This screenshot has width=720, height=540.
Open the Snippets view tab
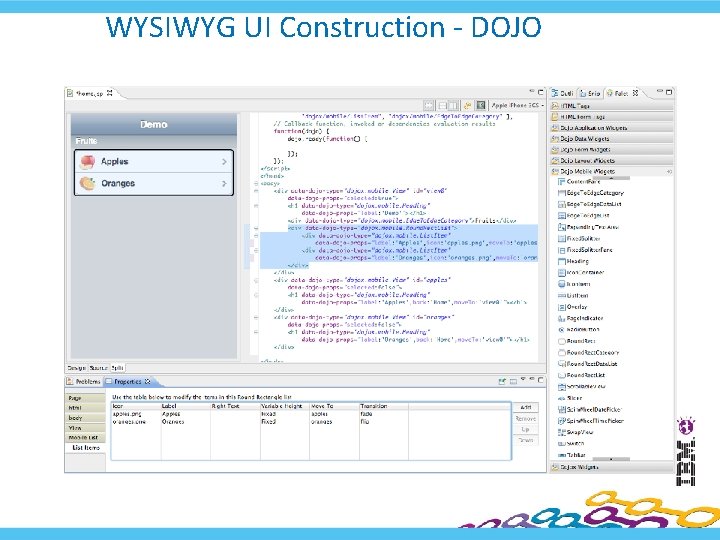590,93
